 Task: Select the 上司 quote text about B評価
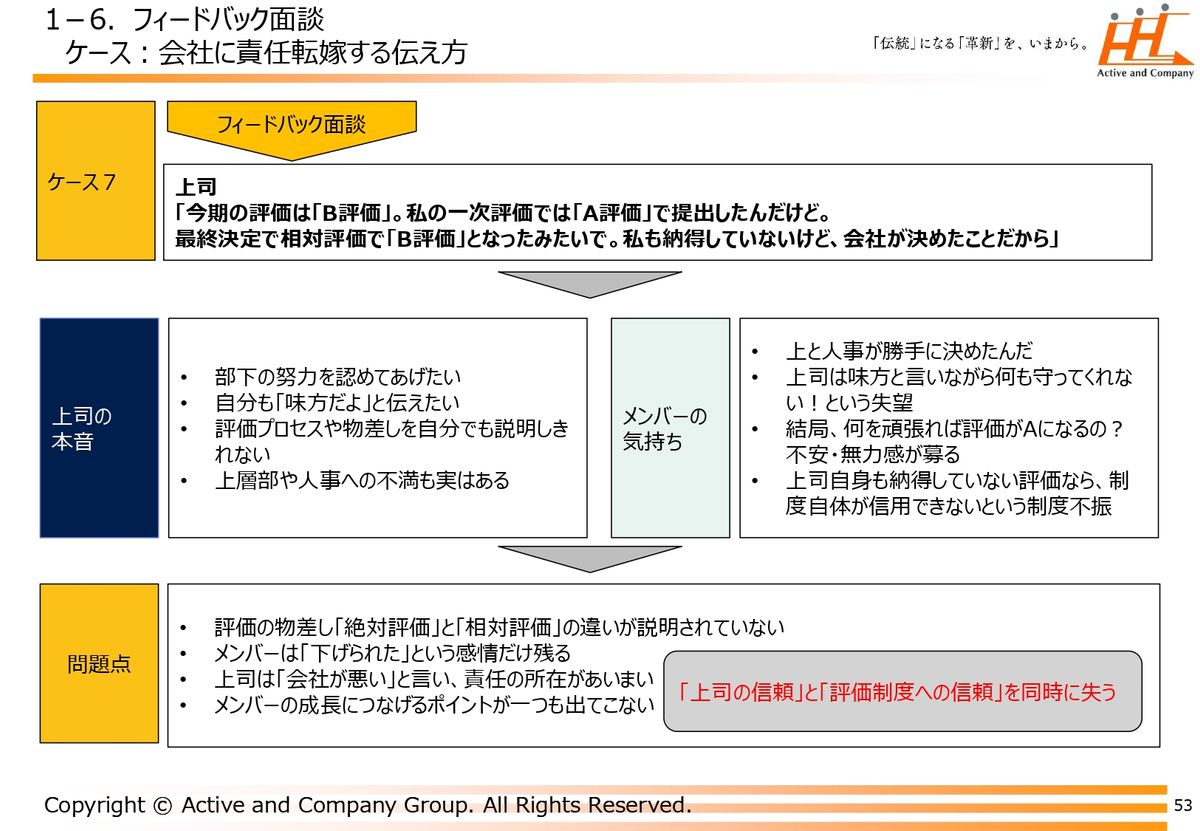616,227
